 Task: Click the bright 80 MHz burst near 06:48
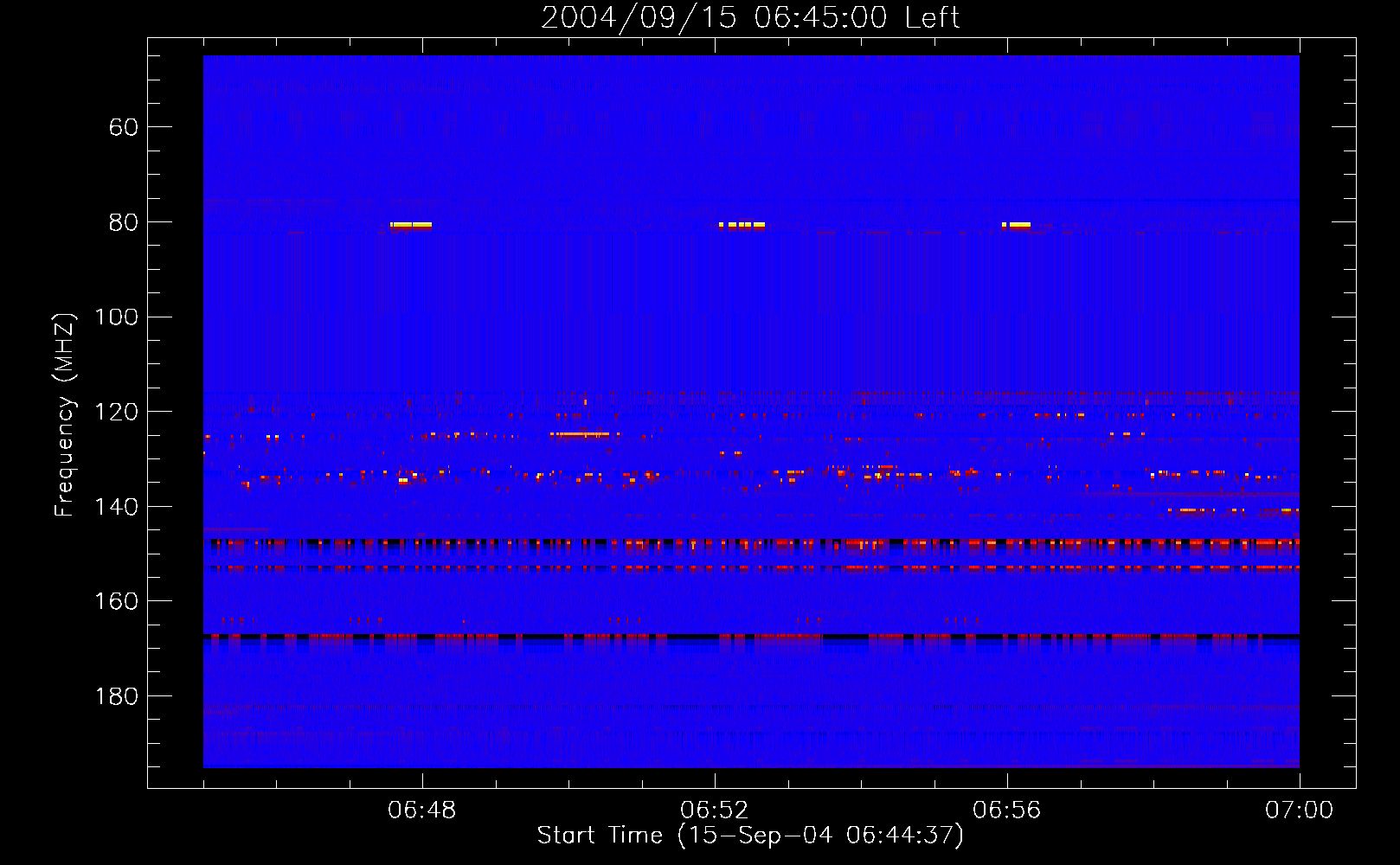[411, 225]
